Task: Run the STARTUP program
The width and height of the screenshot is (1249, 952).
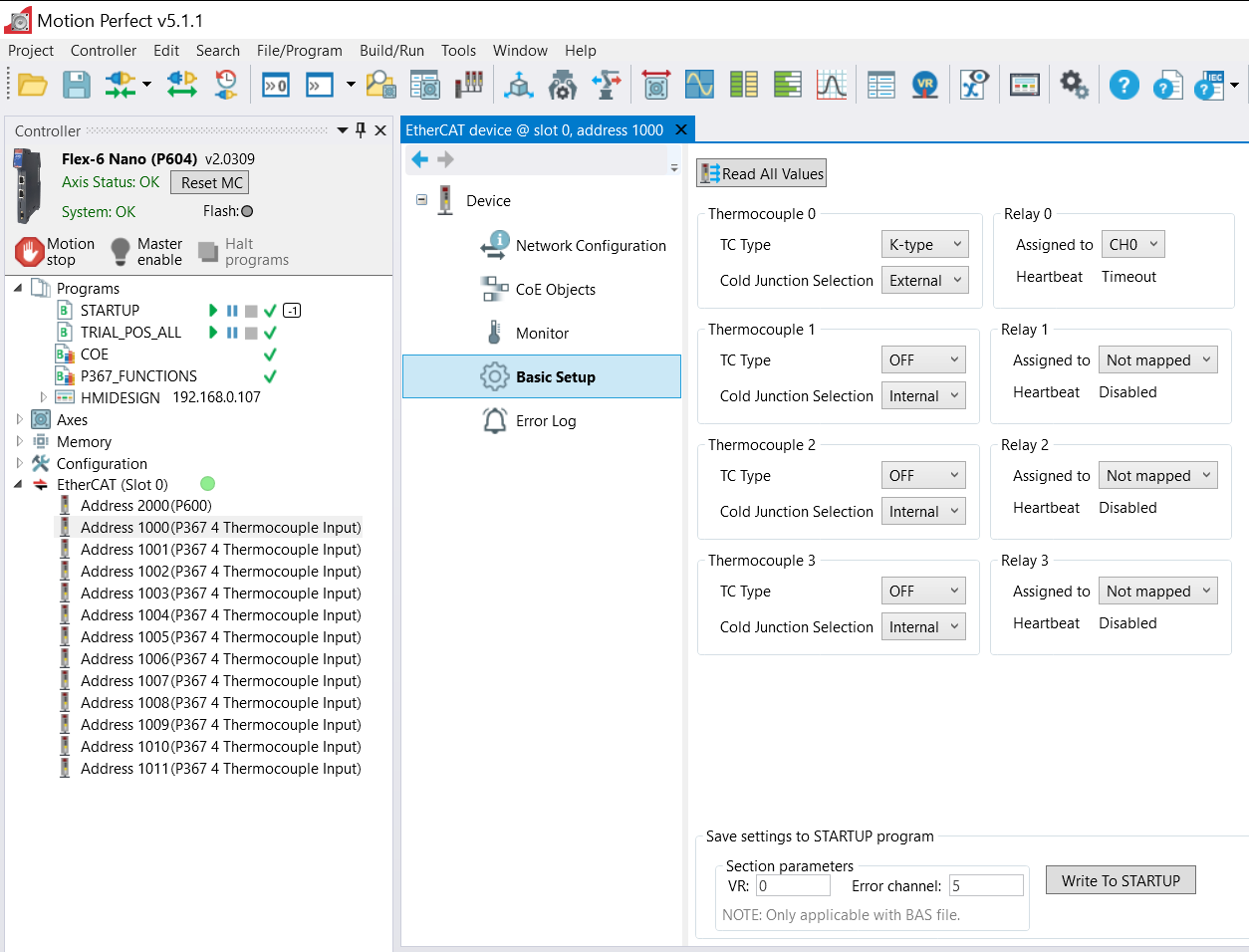Action: click(x=213, y=311)
